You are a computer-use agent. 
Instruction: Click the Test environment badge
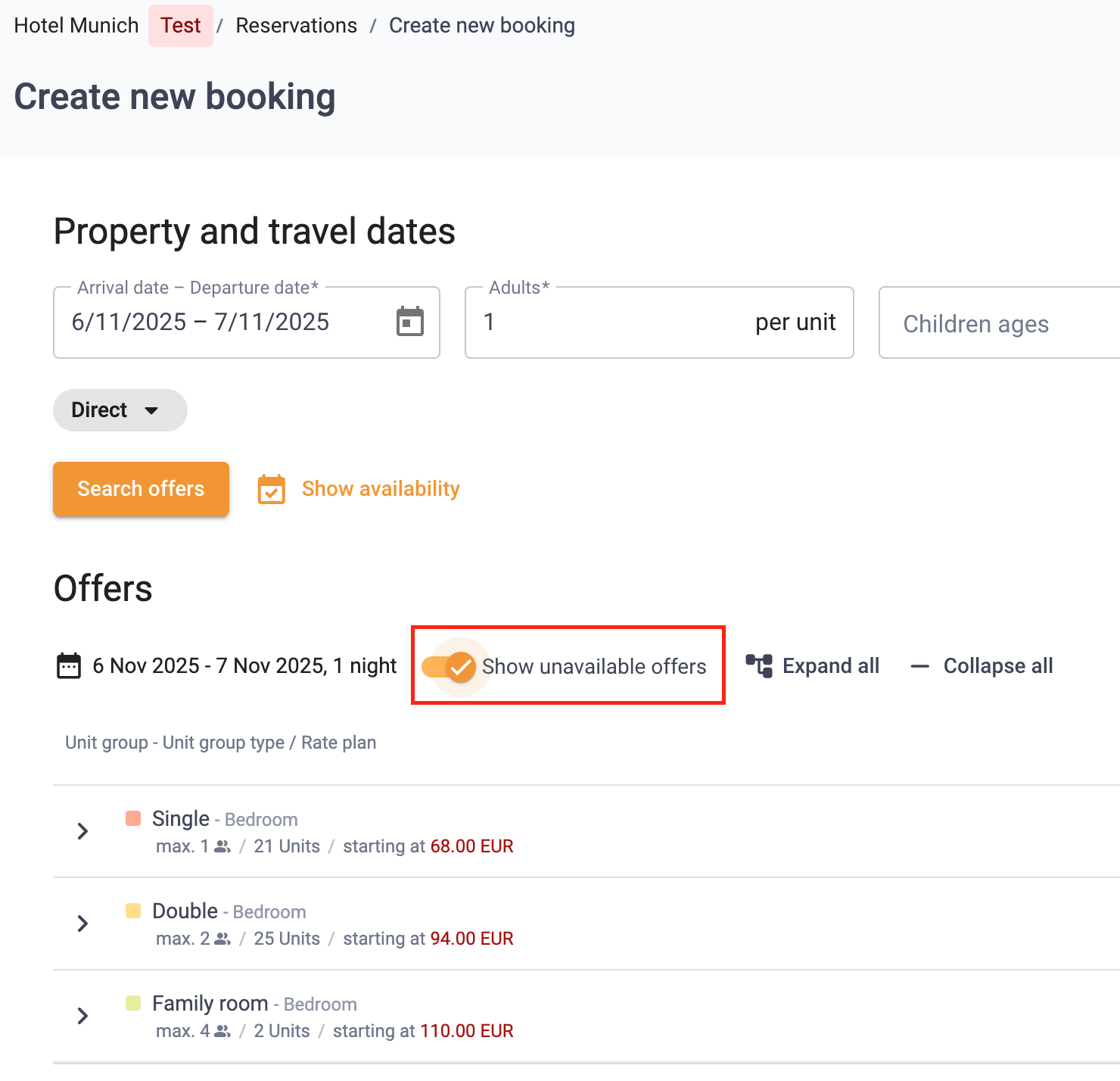(181, 26)
